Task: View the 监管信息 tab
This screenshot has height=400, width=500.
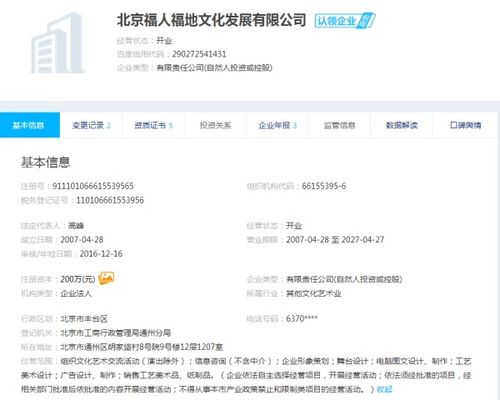Action: click(x=339, y=125)
